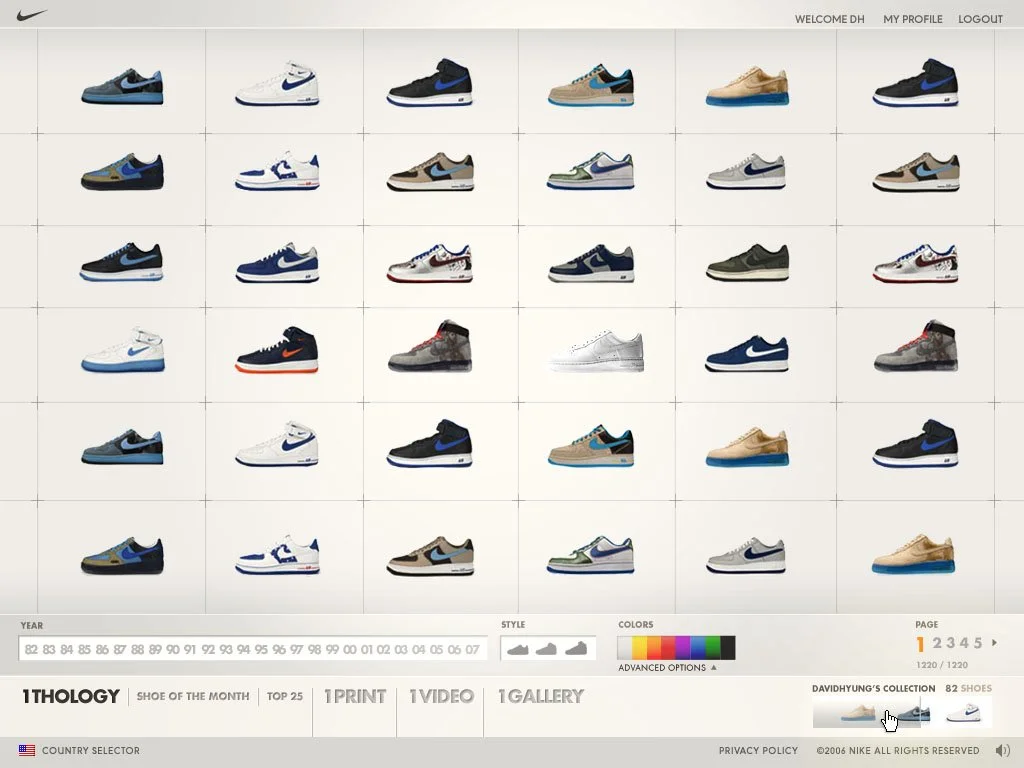Image resolution: width=1024 pixels, height=768 pixels.
Task: Filter shoes by year 05
Action: tap(436, 650)
